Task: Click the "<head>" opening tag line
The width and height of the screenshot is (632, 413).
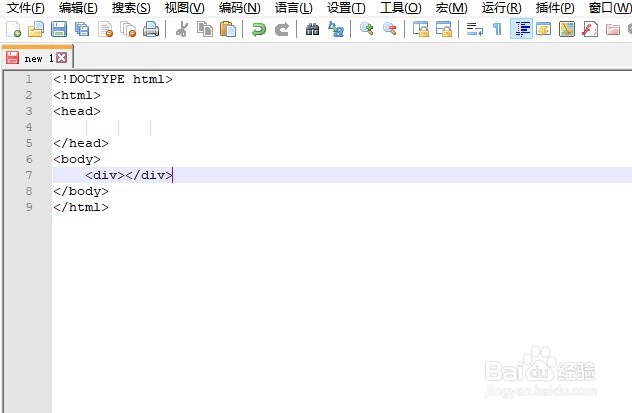Action: point(77,111)
